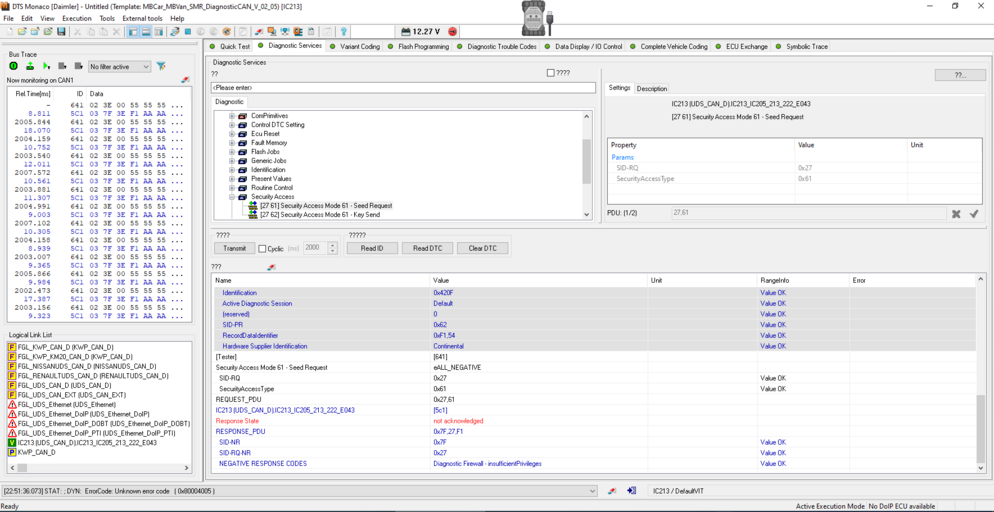Viewport: 994px width, 512px height.
Task: Tick the checkbox labeled ????
Action: 550,73
